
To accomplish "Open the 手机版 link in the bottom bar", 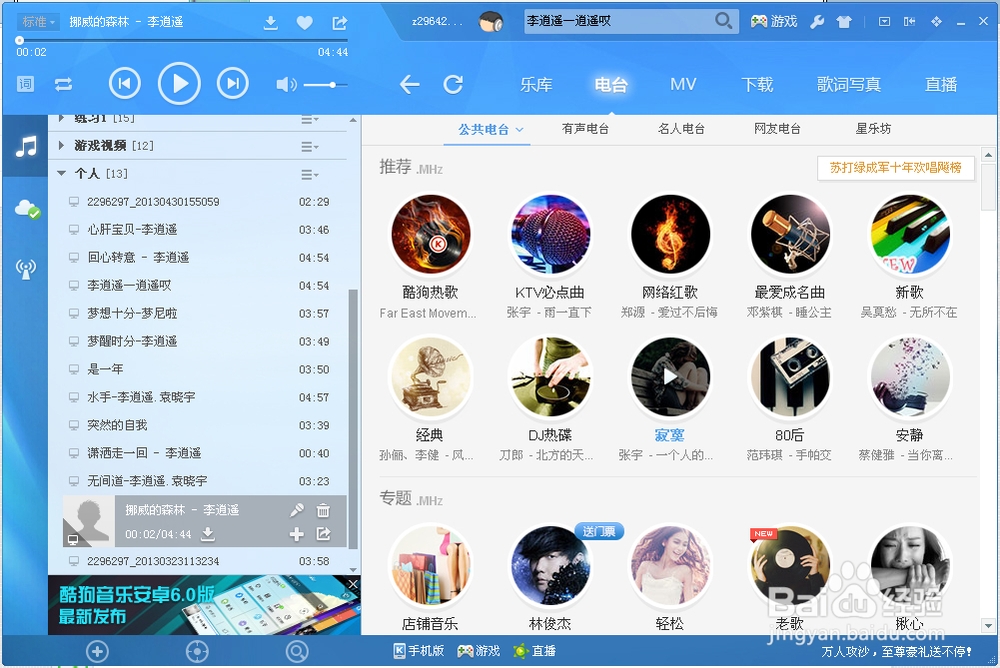I will click(x=418, y=651).
